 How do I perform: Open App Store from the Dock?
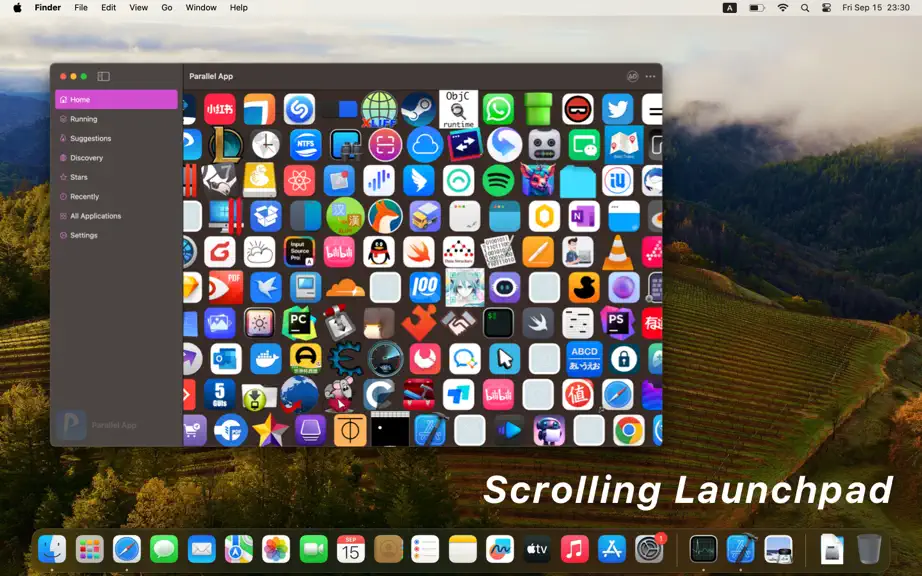coord(612,550)
